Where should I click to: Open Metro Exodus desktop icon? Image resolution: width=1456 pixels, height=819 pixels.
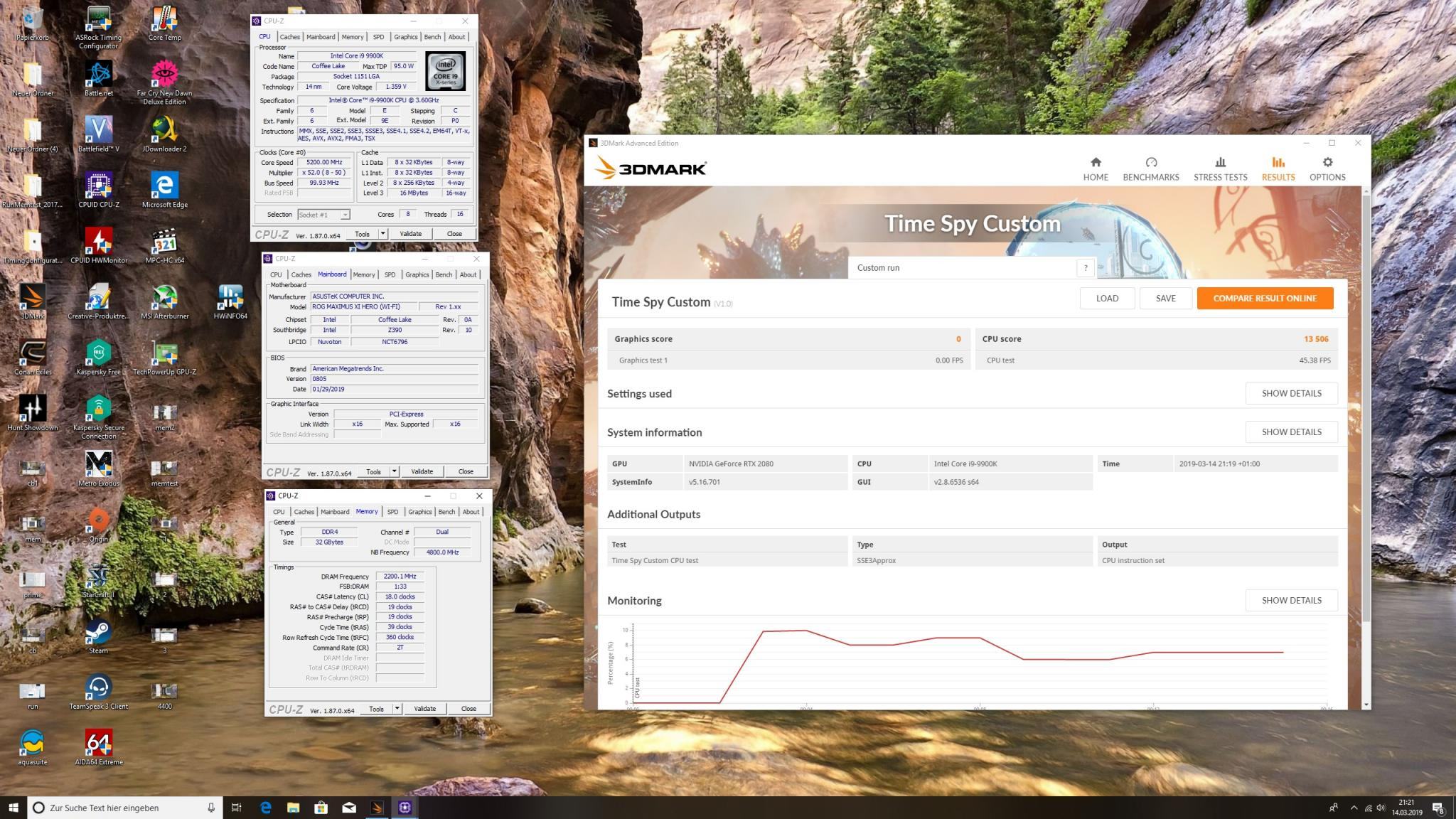coord(98,469)
